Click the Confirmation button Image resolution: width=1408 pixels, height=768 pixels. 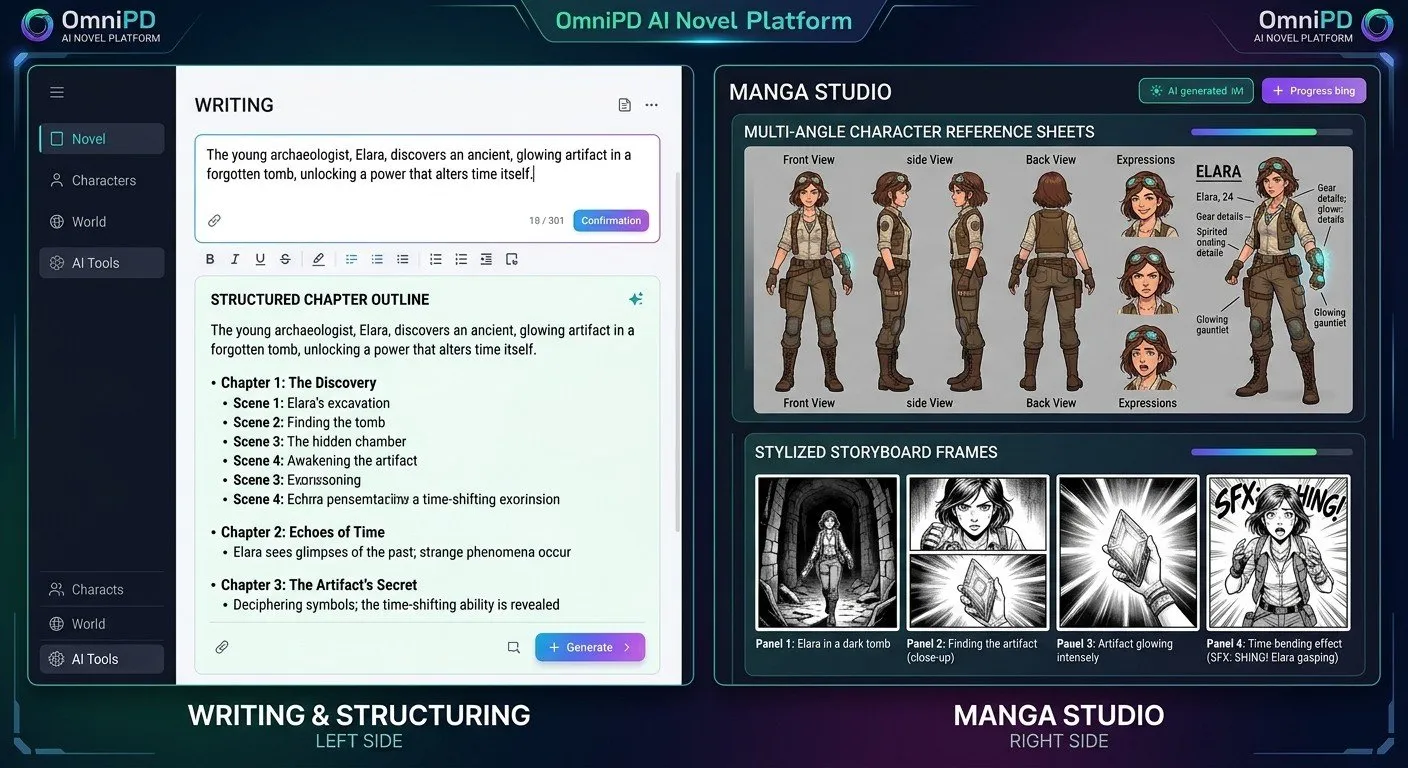coord(611,221)
